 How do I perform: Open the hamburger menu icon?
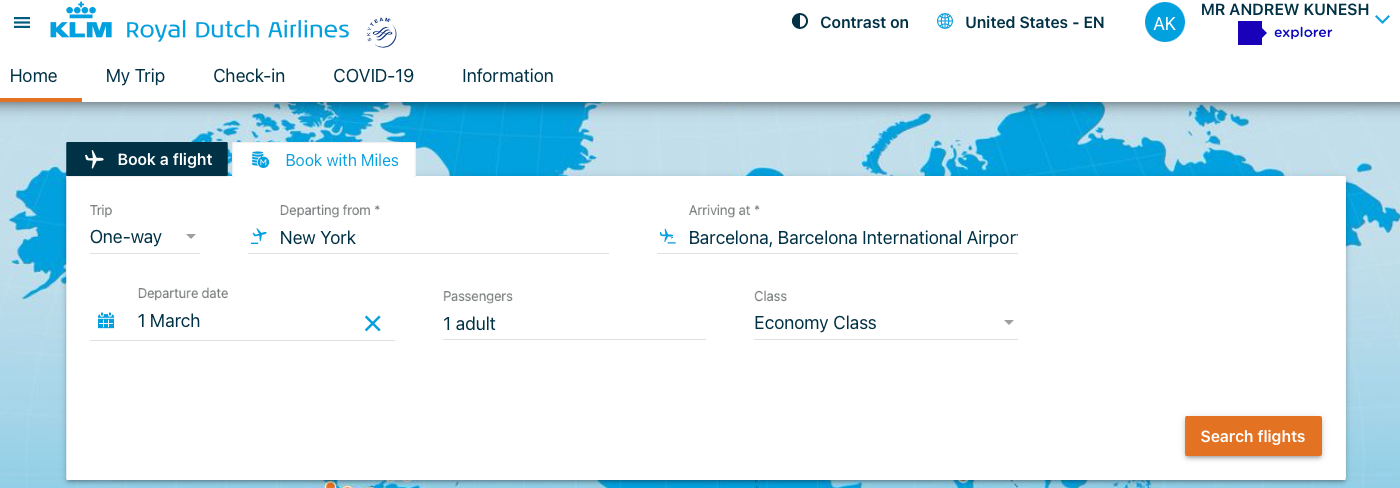(22, 23)
